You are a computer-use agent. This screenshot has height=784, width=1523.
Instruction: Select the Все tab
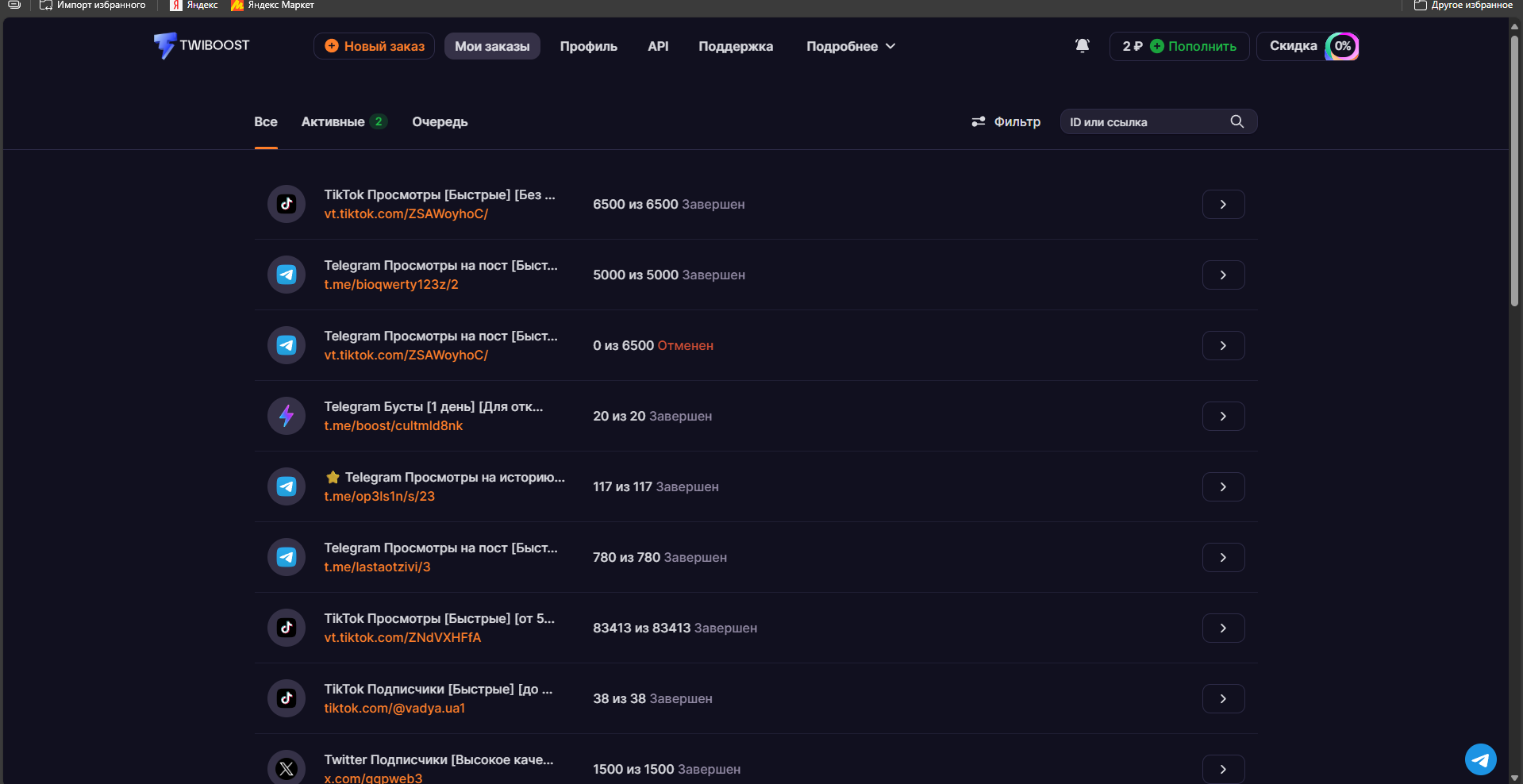click(x=266, y=121)
